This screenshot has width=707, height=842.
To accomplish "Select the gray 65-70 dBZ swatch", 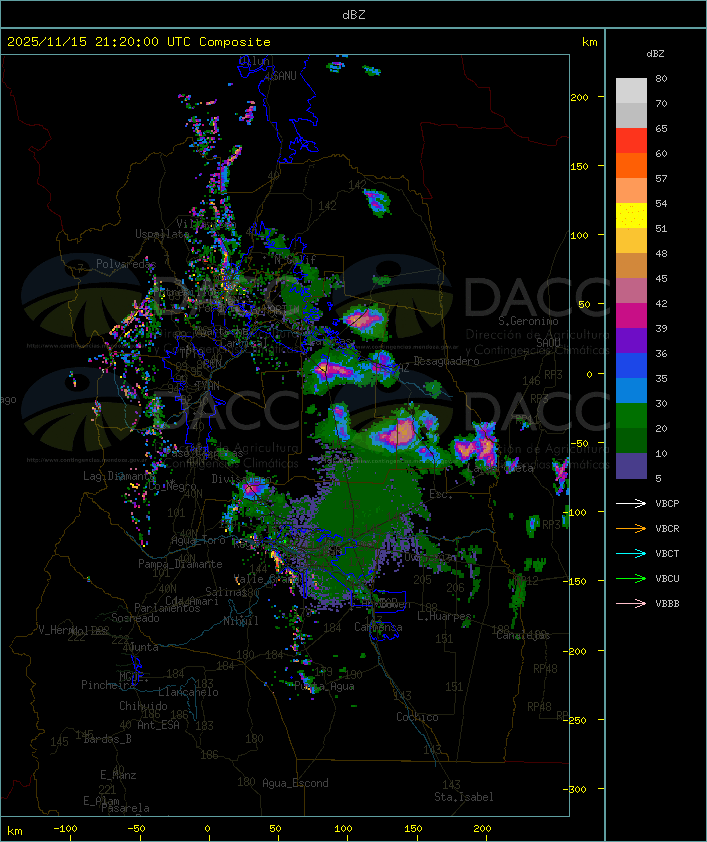I will [x=631, y=115].
